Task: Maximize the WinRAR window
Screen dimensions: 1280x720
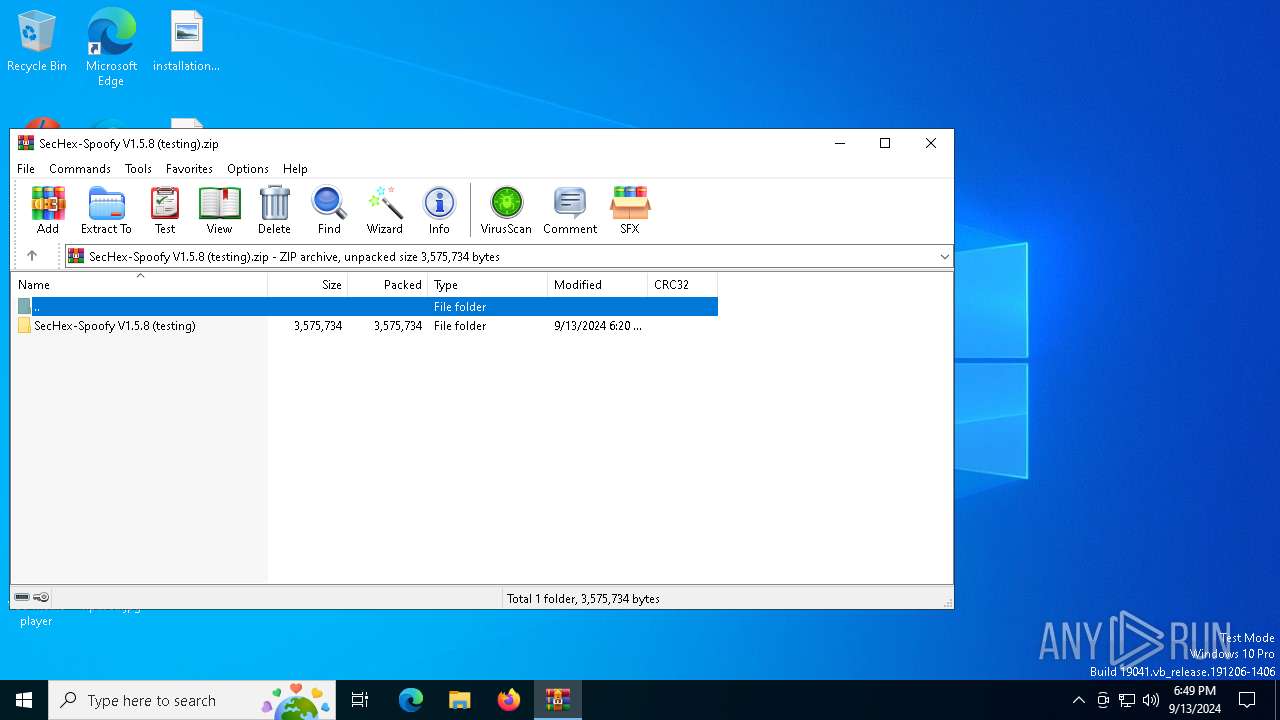Action: pos(885,143)
